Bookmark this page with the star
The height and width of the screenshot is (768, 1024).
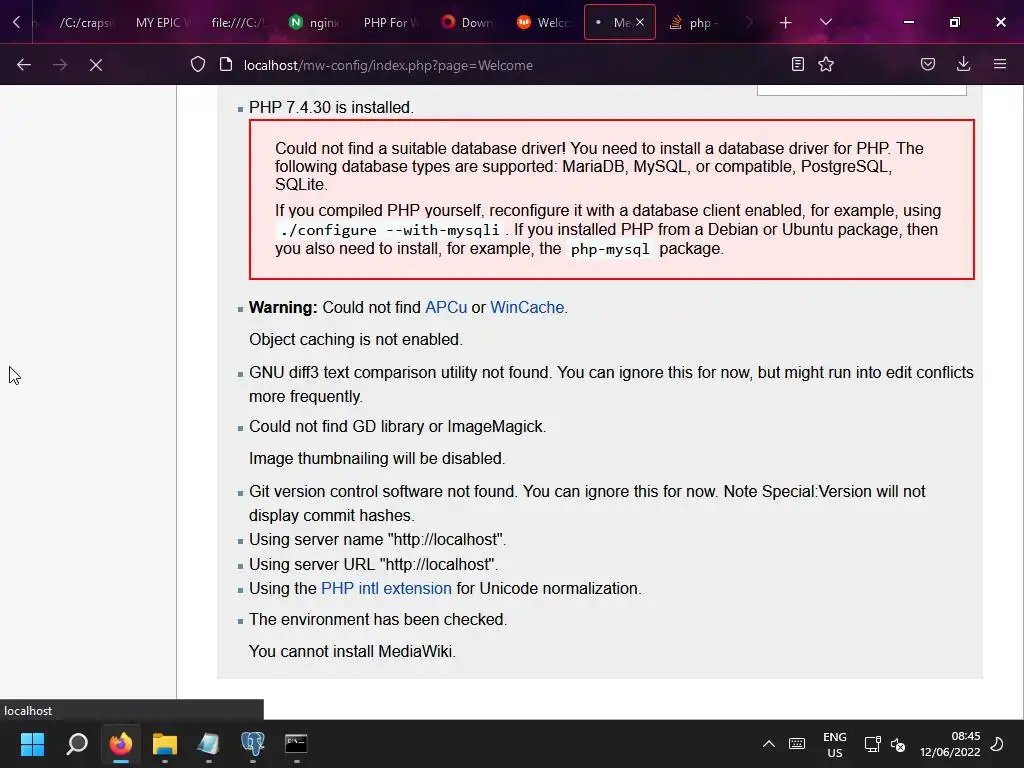[826, 64]
